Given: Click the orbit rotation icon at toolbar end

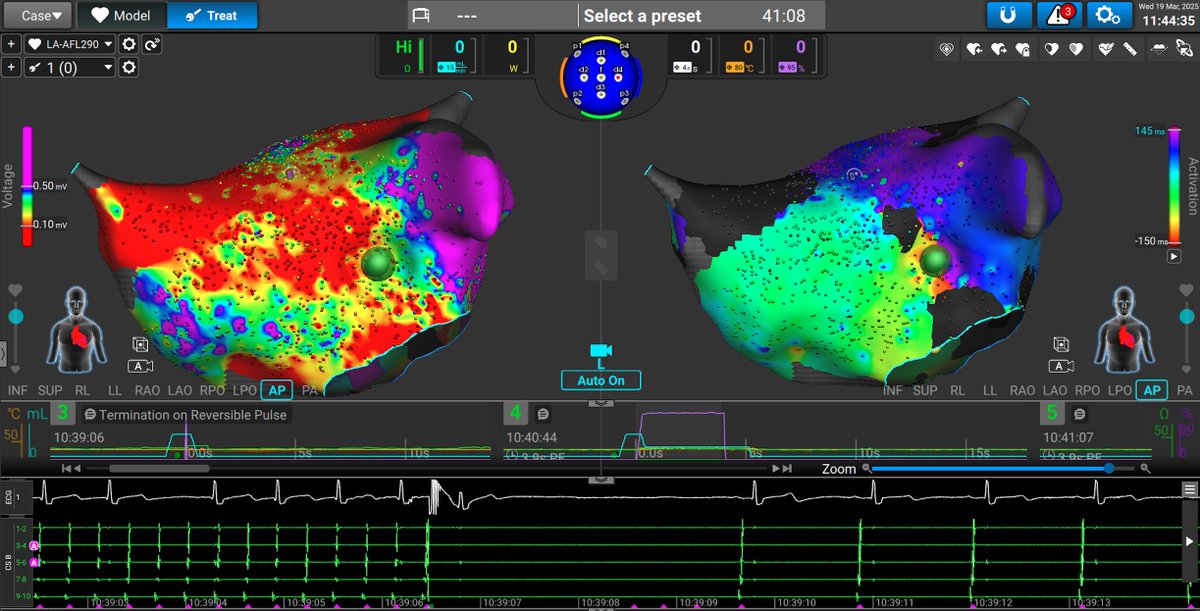Looking at the screenshot, I should (1183, 48).
